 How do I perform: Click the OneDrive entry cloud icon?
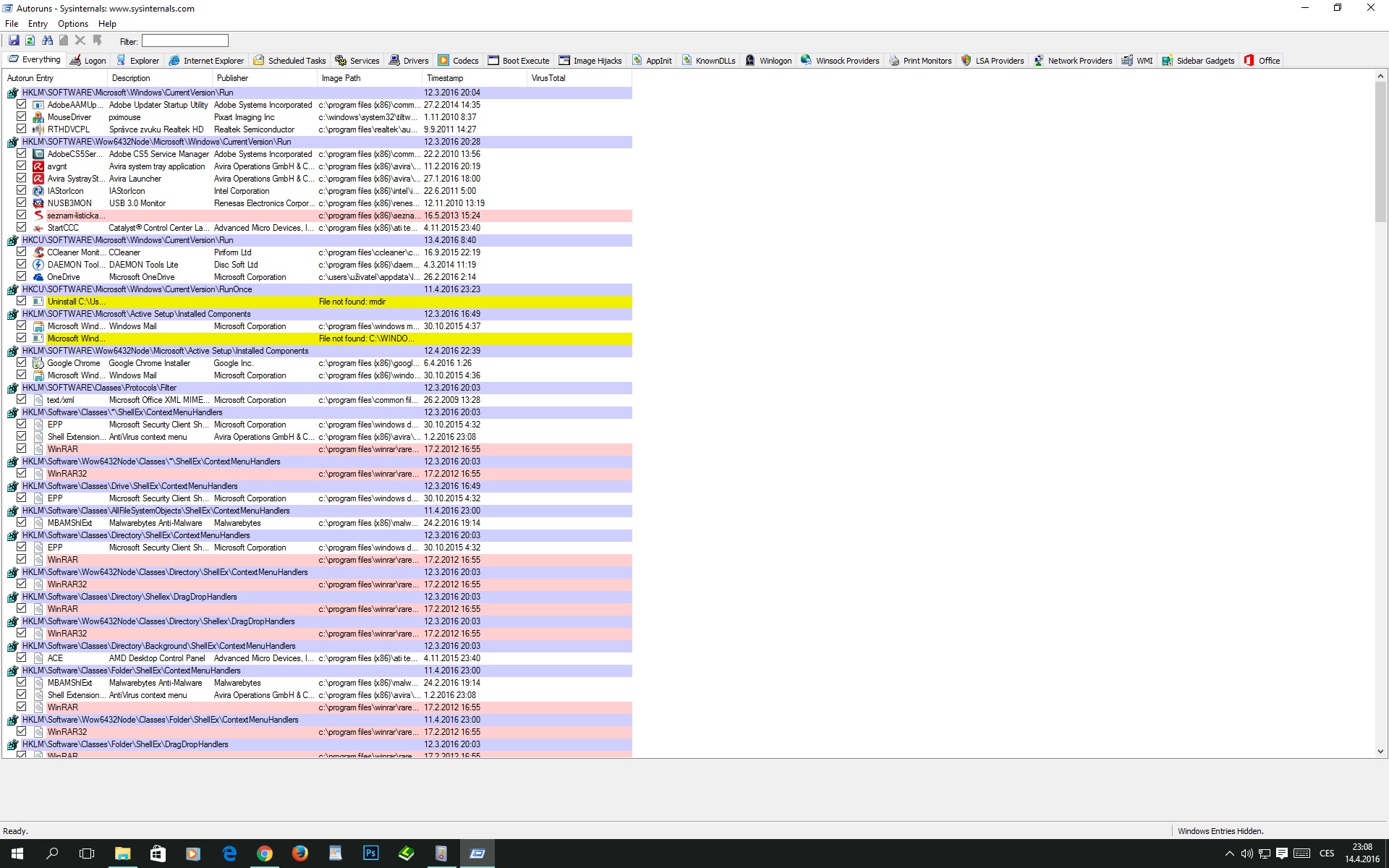tap(38, 277)
